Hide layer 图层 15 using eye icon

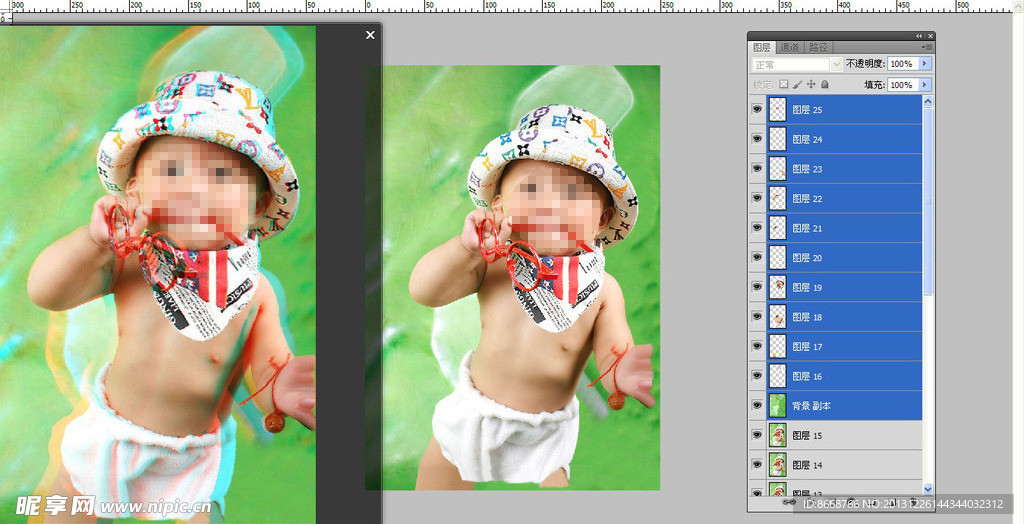[x=757, y=436]
